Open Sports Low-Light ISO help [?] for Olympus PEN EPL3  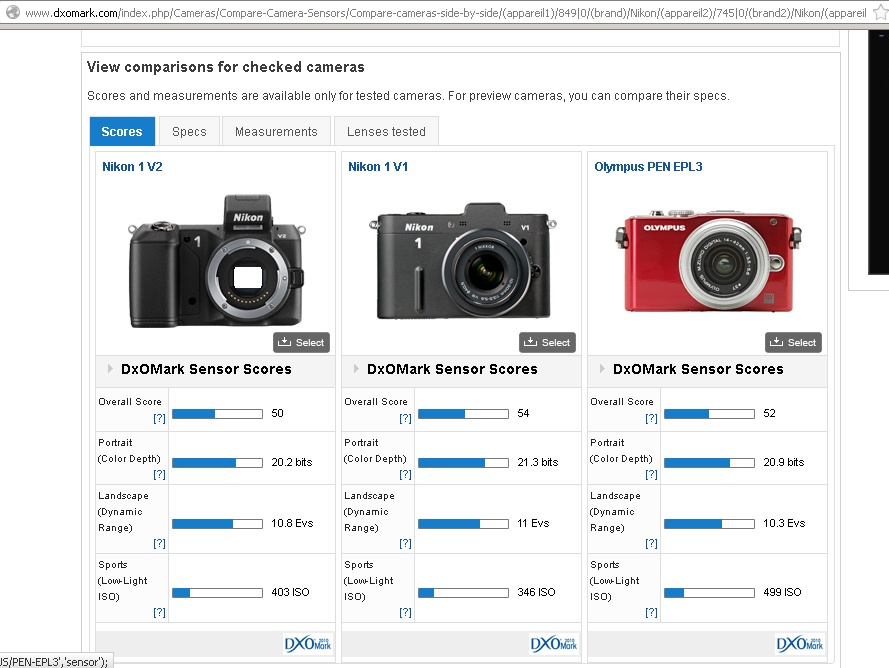click(x=651, y=612)
